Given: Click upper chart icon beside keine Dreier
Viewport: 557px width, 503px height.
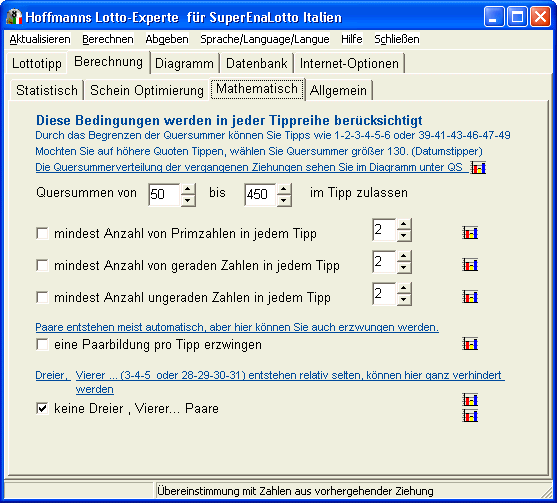Looking at the screenshot, I should tap(470, 400).
